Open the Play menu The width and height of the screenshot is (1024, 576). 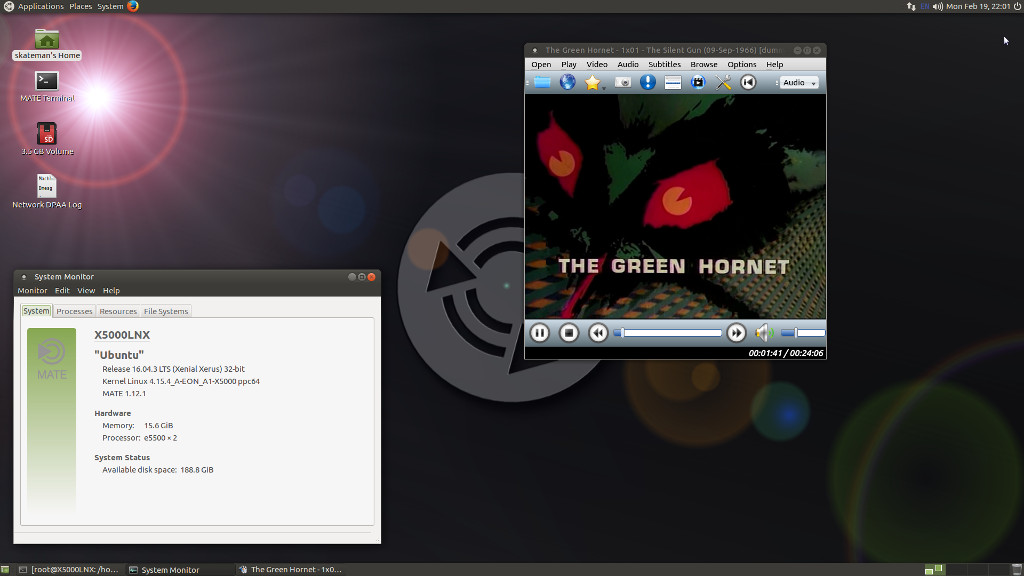[569, 65]
